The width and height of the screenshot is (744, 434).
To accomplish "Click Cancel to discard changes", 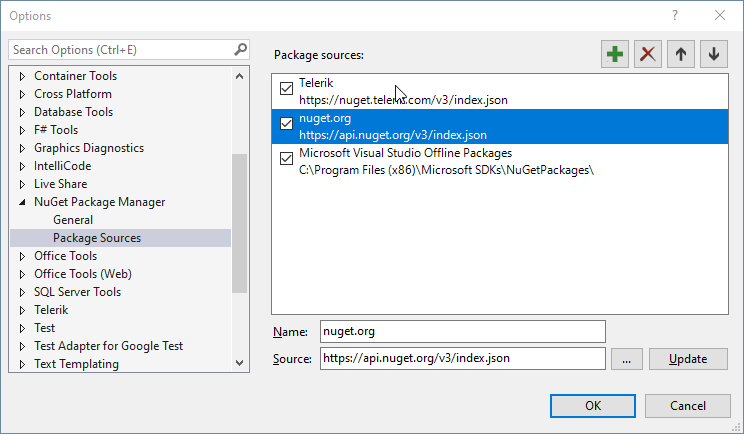I will tap(688, 406).
